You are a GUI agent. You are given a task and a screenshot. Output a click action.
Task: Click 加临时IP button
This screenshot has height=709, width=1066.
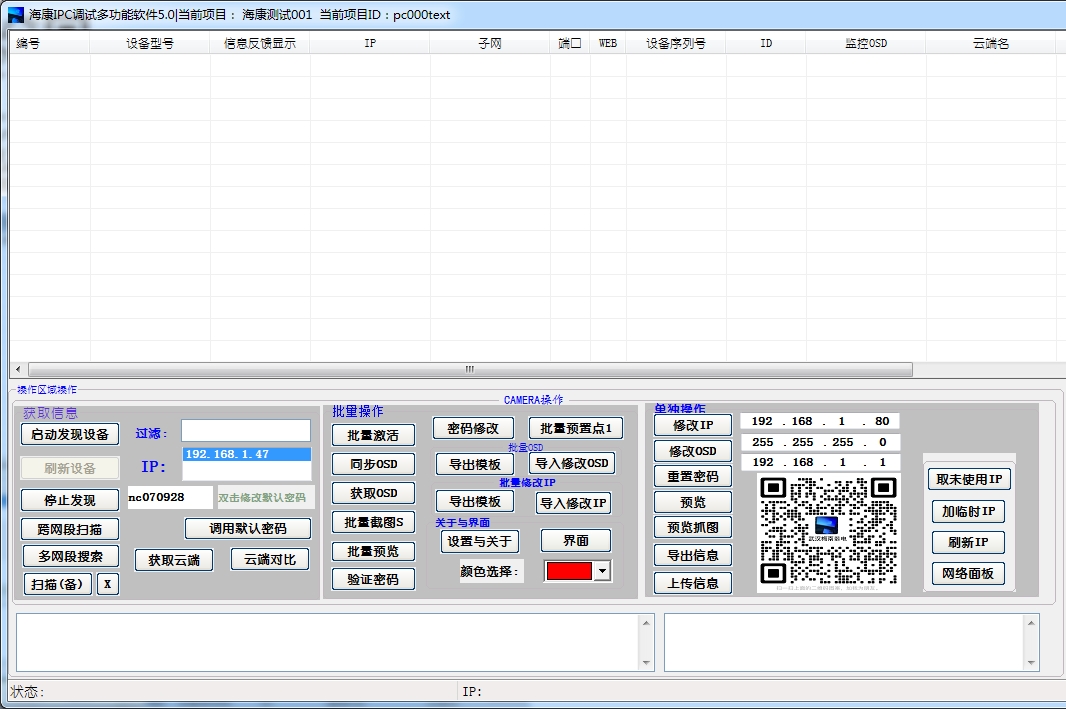coord(968,511)
